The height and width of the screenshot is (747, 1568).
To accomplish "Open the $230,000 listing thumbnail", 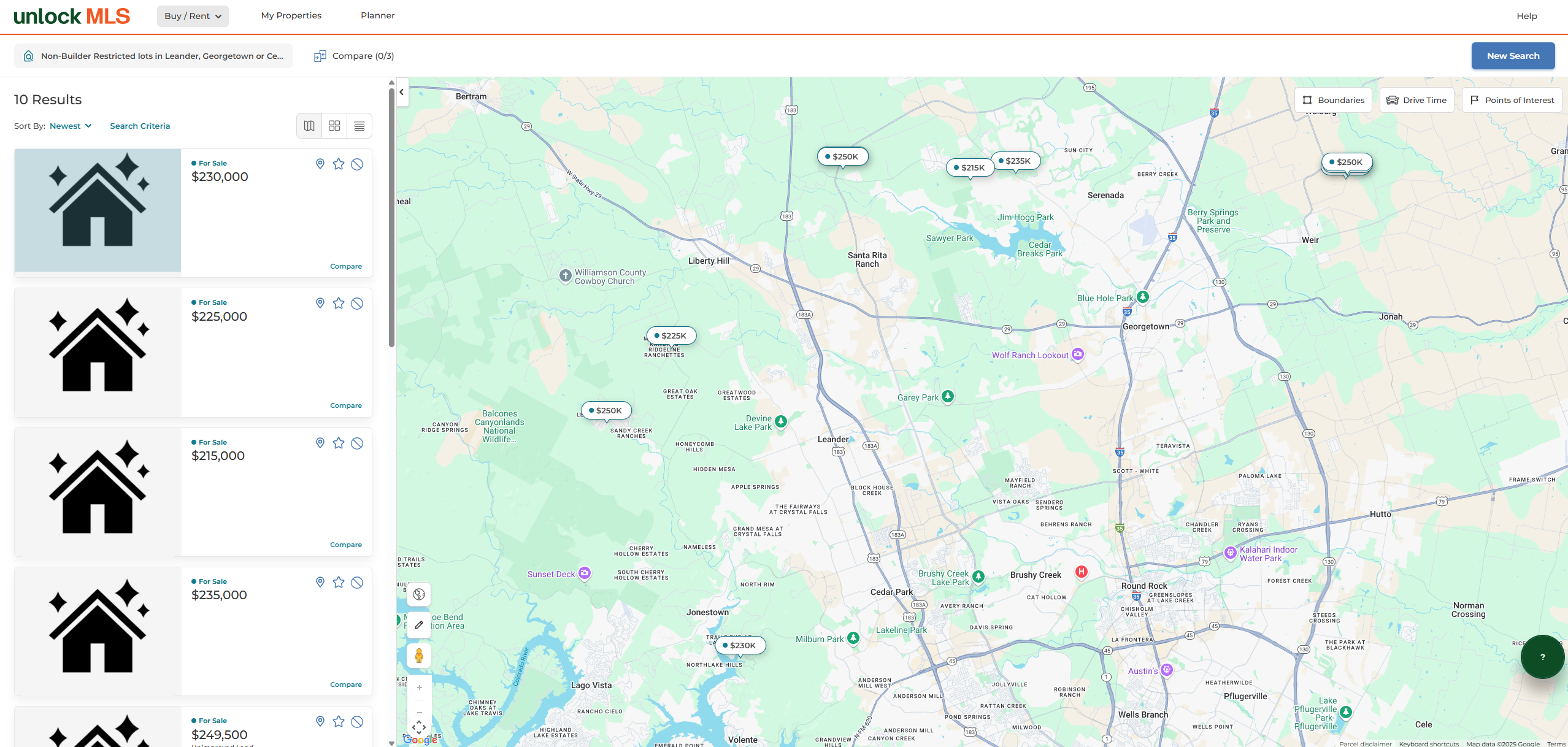I will click(98, 210).
